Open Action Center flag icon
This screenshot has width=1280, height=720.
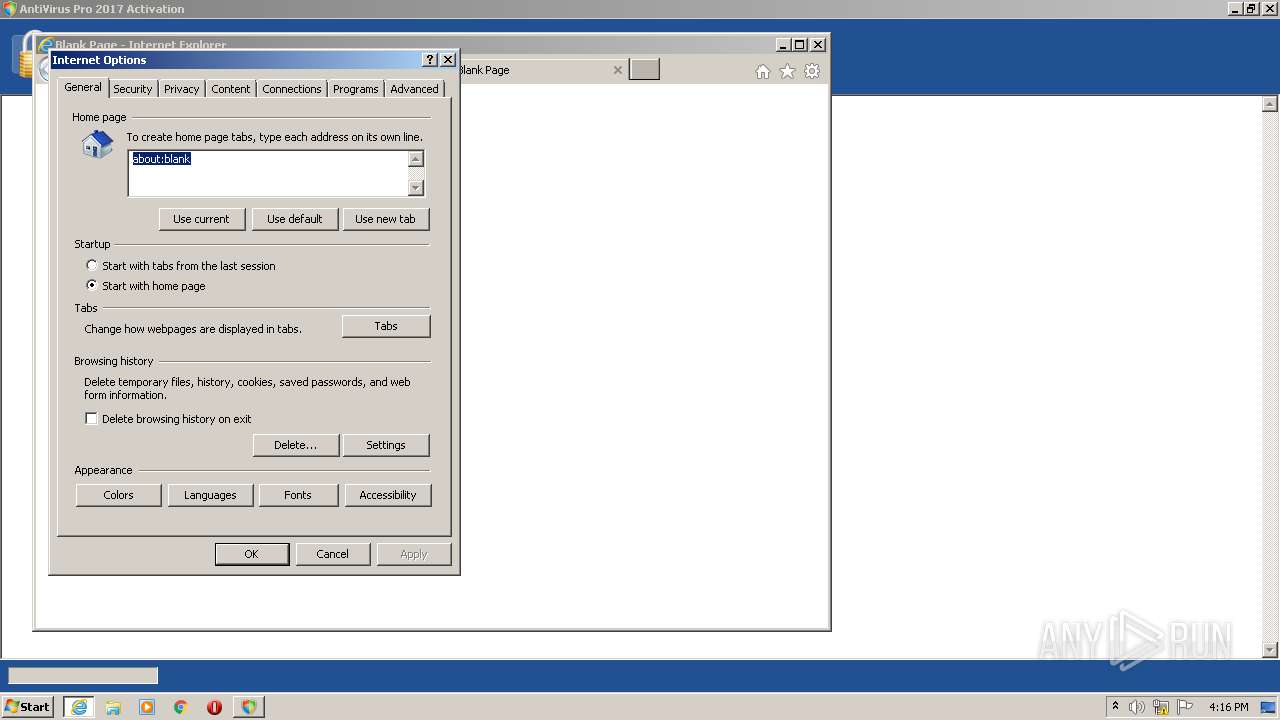[1185, 707]
